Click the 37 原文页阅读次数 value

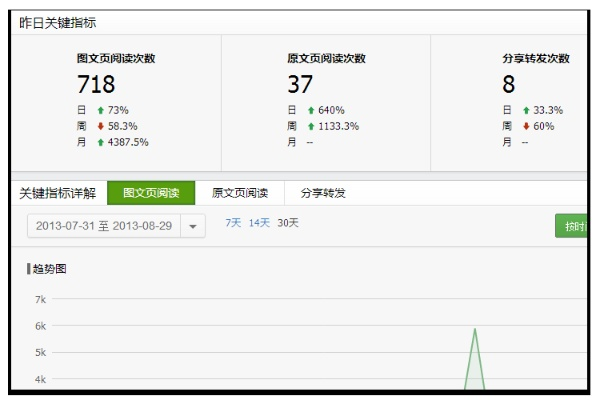point(300,85)
